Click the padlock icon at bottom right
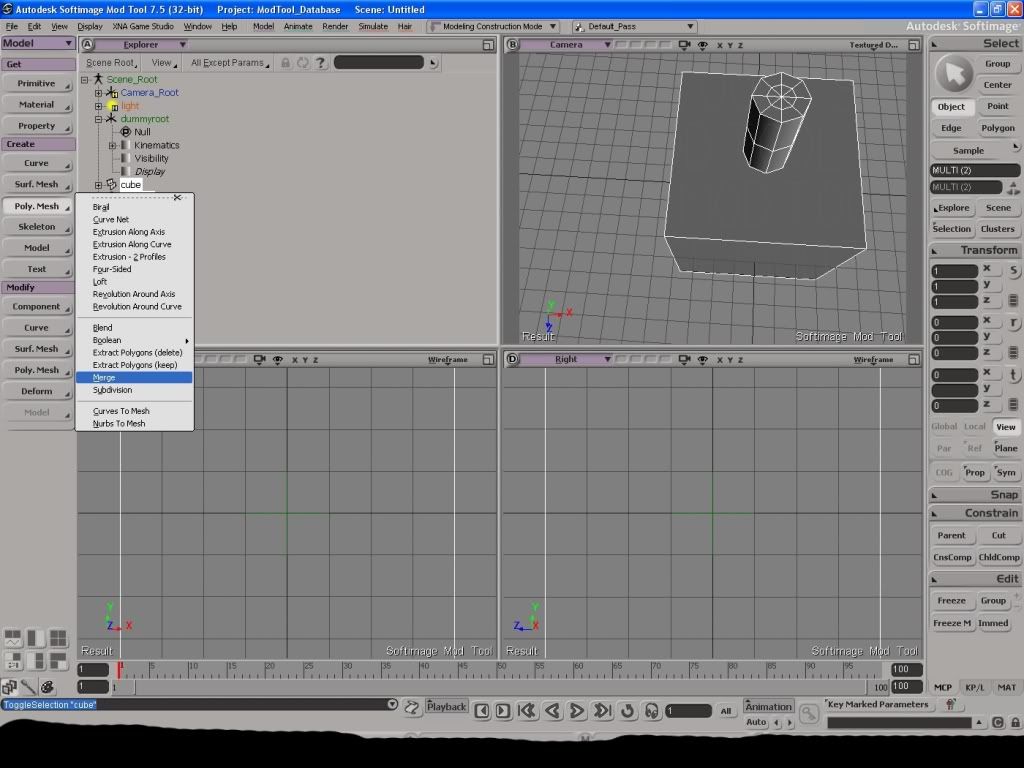Image resolution: width=1024 pixels, height=768 pixels. coord(1015,722)
